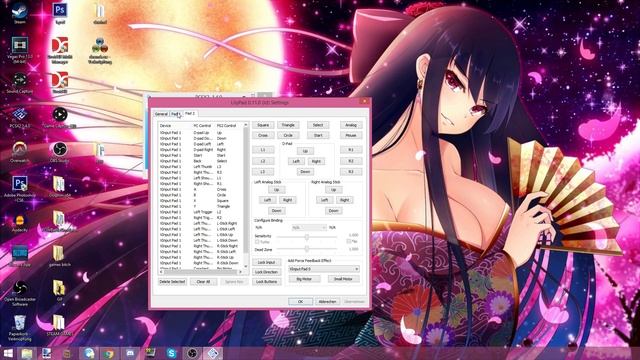Bind the R3 button
Image resolution: width=640 pixels, height=360 pixels.
351,172
